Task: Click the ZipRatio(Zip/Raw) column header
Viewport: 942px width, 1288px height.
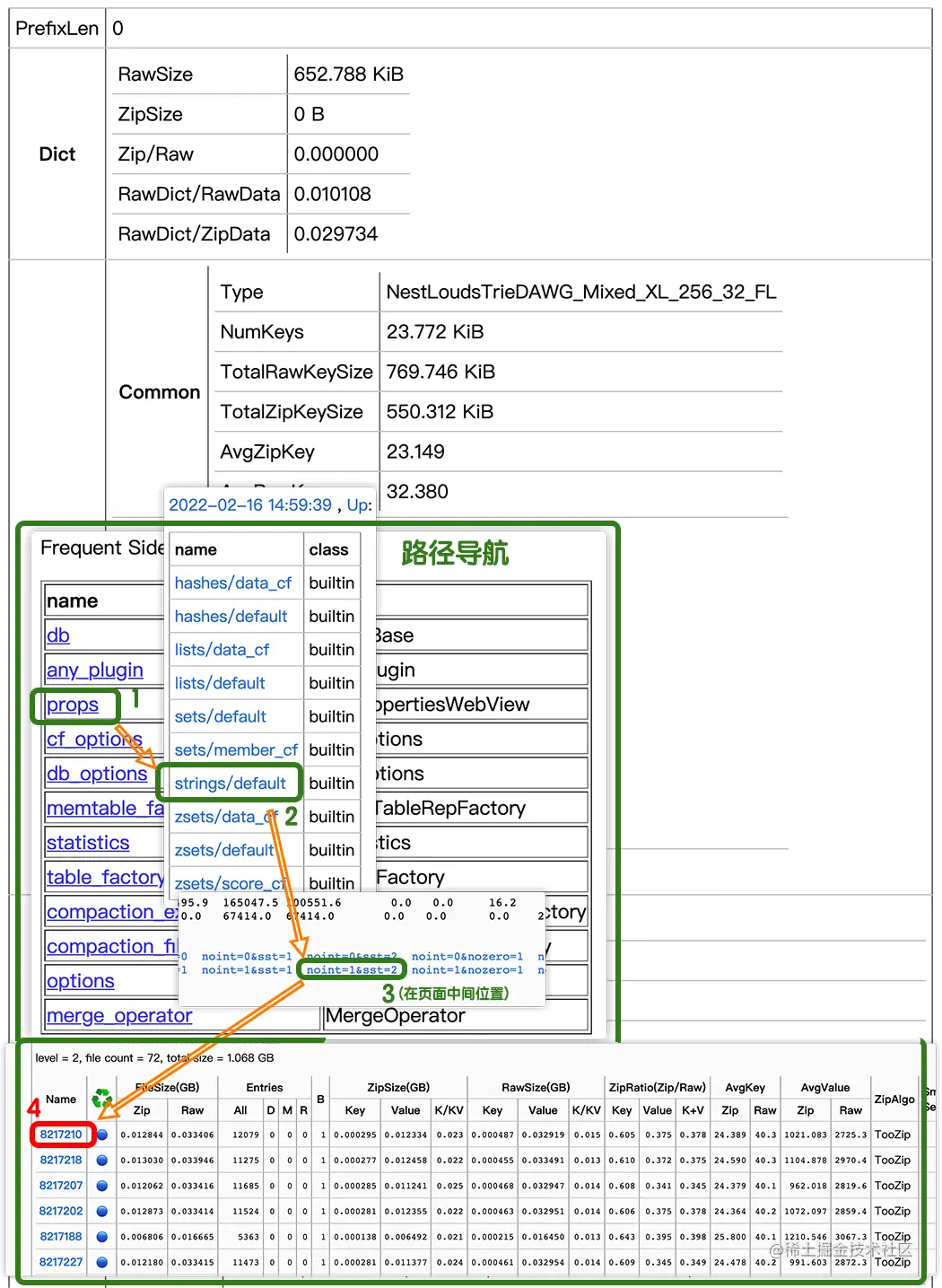Action: (x=658, y=1088)
